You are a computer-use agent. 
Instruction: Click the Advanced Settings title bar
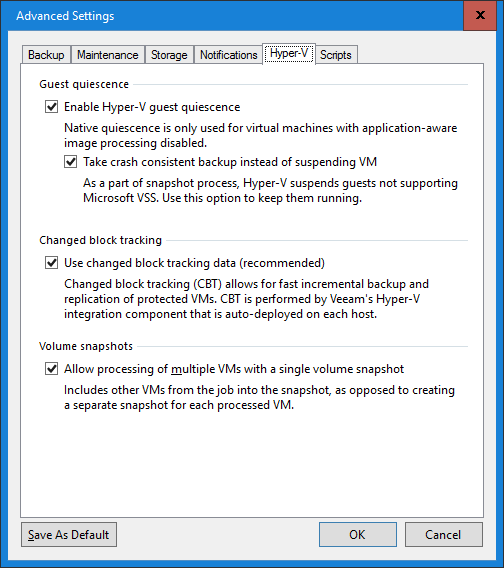point(232,16)
